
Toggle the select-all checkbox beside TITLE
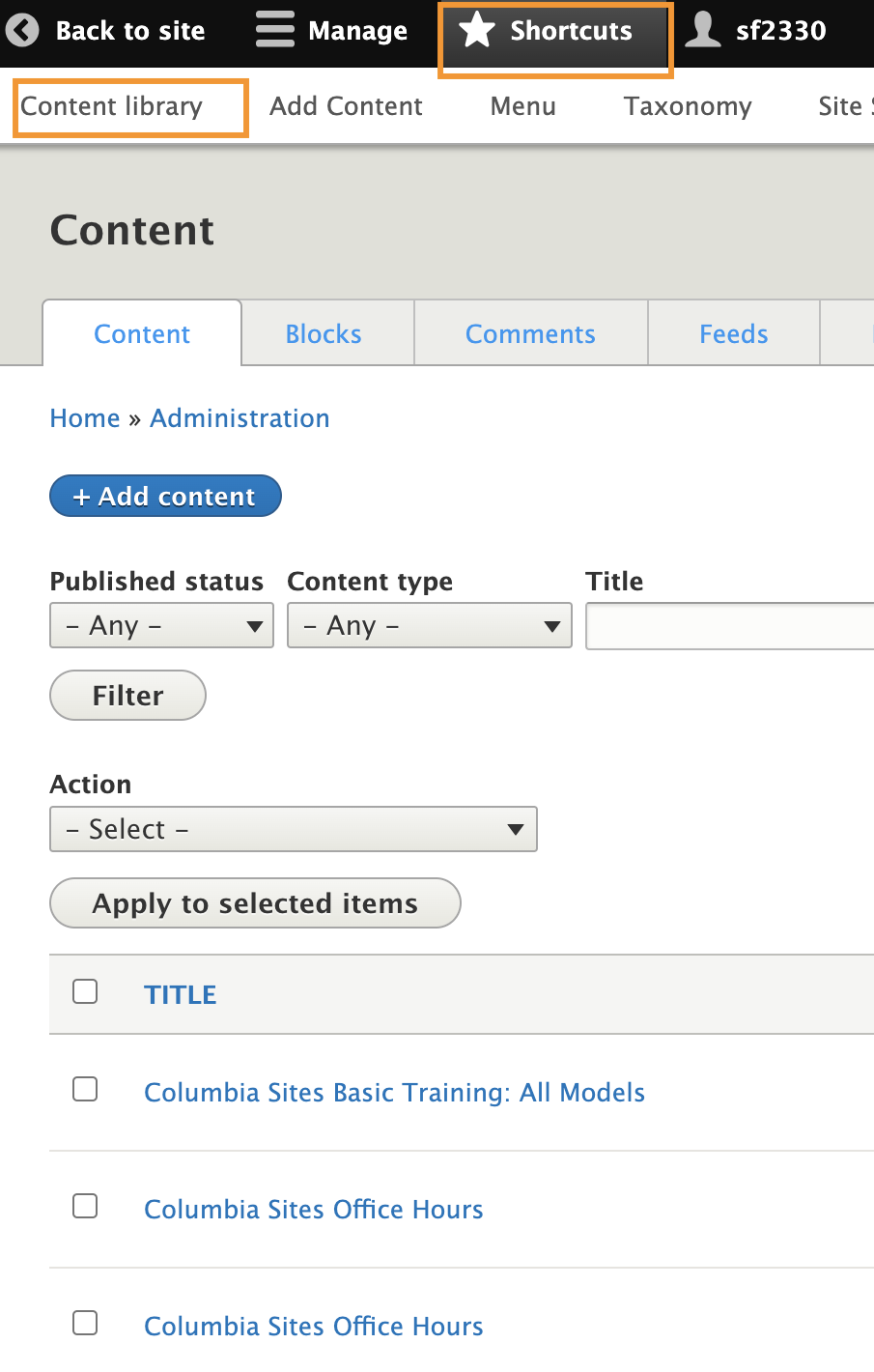coord(85,992)
